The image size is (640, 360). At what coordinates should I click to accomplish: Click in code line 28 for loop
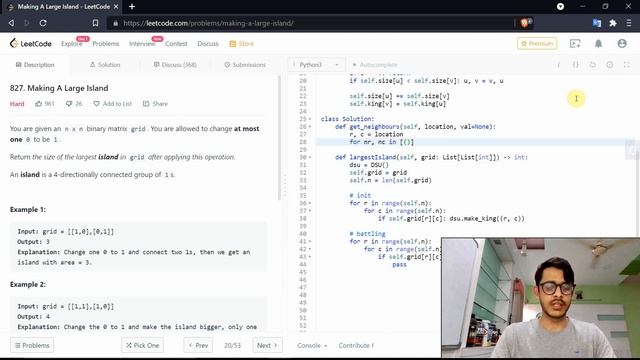coord(381,142)
